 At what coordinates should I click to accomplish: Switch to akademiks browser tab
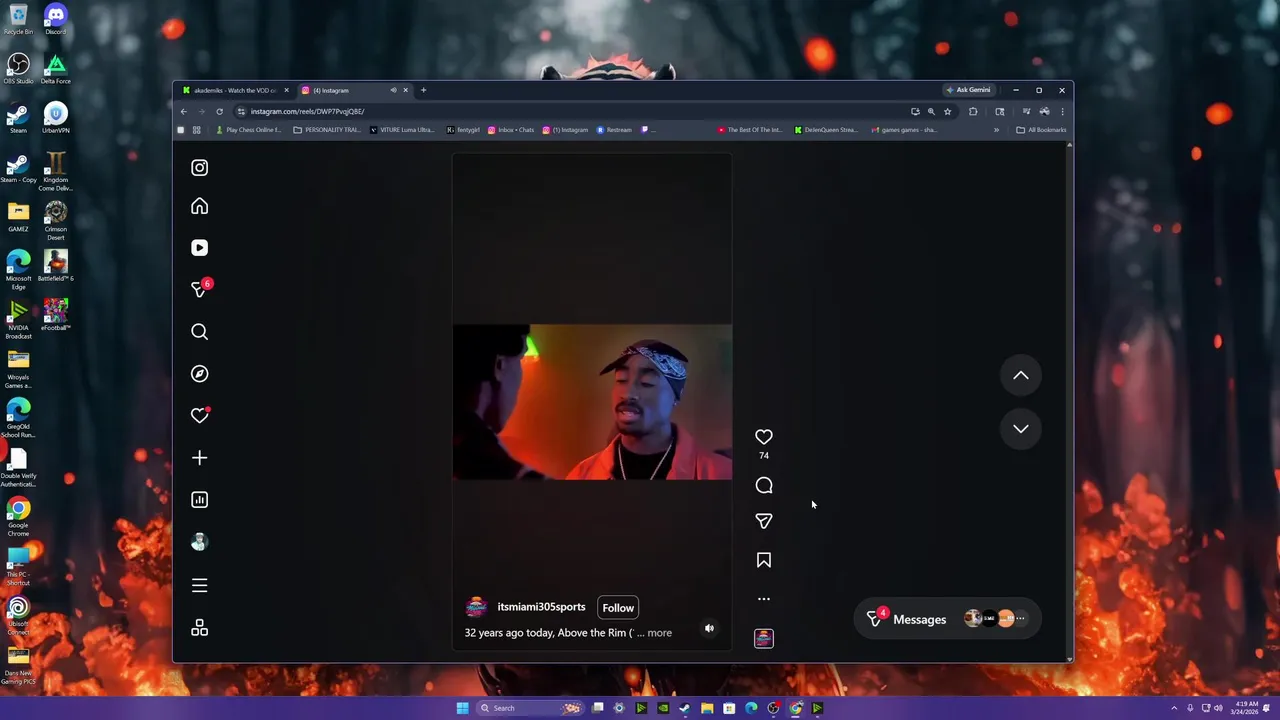click(235, 90)
